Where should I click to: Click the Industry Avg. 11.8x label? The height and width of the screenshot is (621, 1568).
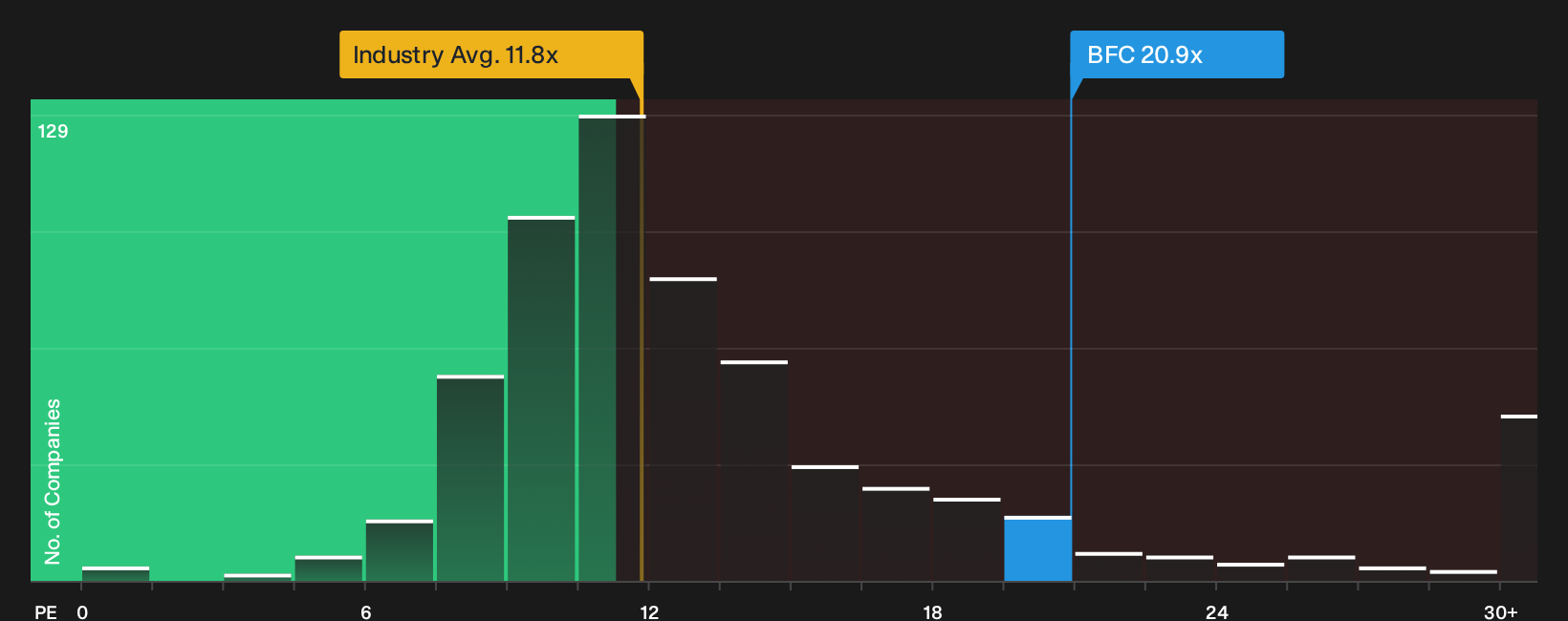(x=491, y=54)
